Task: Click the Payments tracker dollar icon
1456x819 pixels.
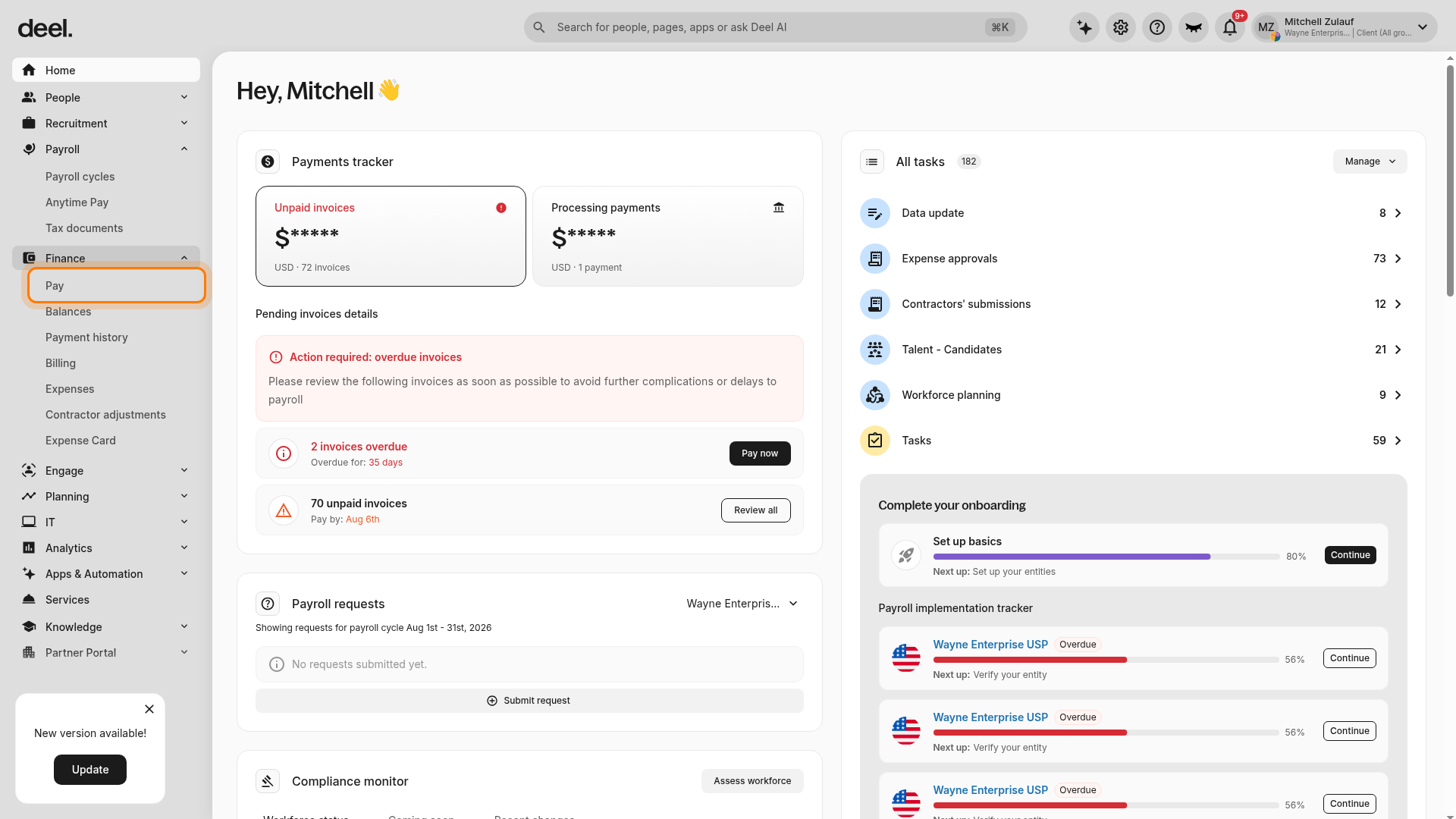Action: pyautogui.click(x=268, y=162)
